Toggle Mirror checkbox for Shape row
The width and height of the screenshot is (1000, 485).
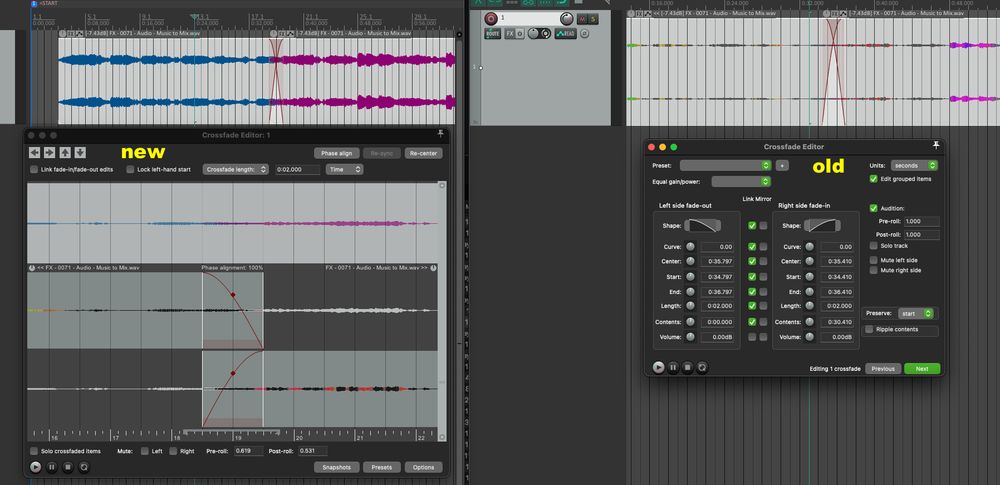[763, 225]
